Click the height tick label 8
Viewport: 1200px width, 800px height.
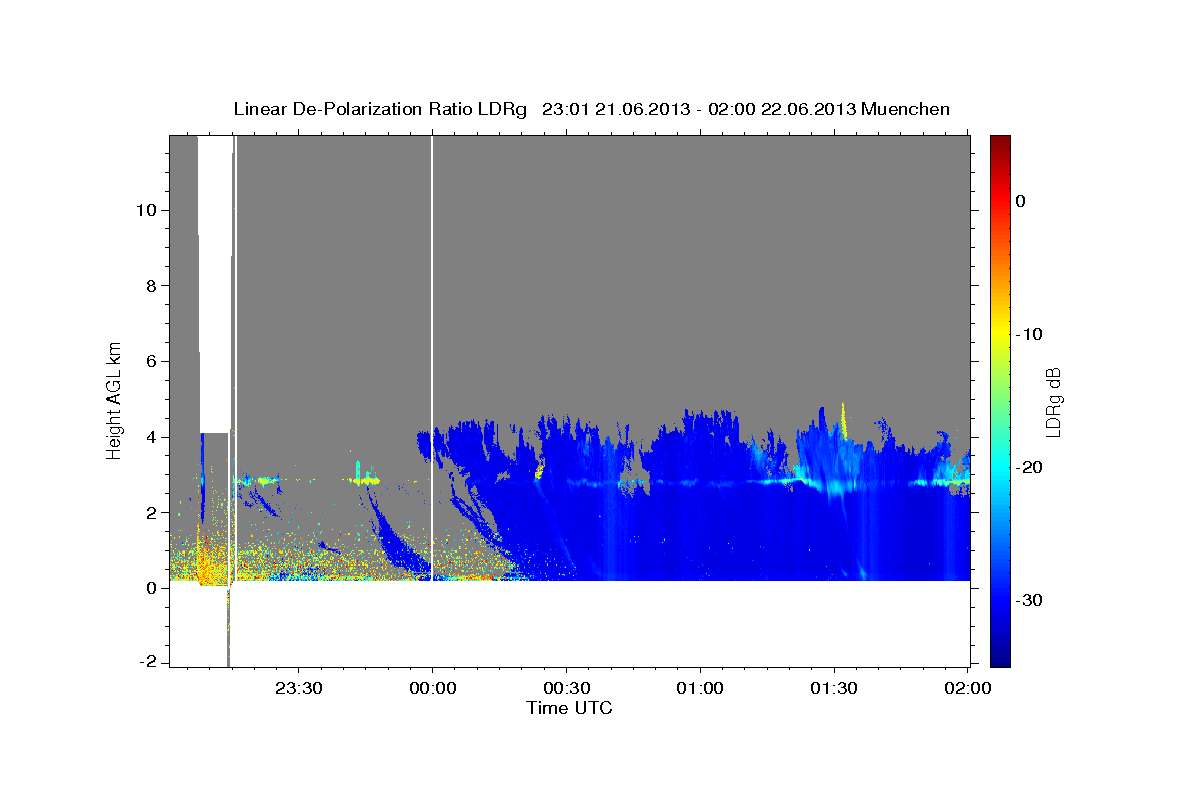coord(153,286)
